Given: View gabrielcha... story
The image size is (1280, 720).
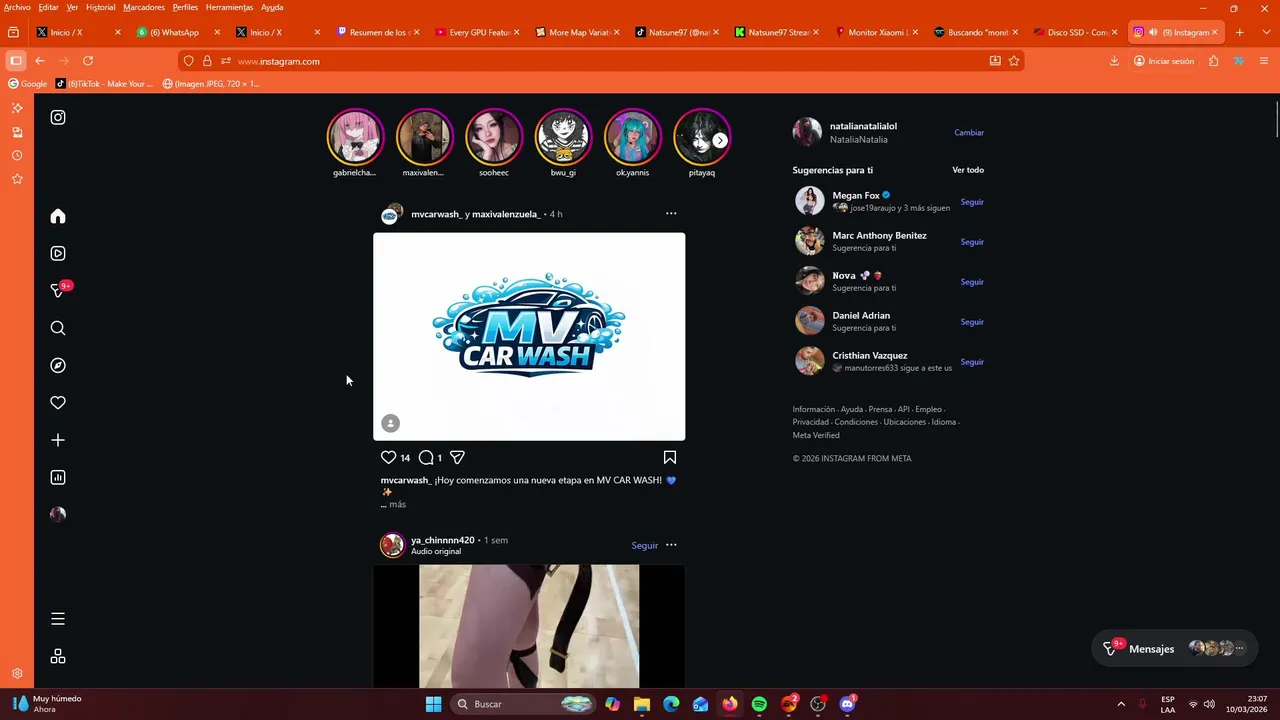Looking at the screenshot, I should coord(355,137).
